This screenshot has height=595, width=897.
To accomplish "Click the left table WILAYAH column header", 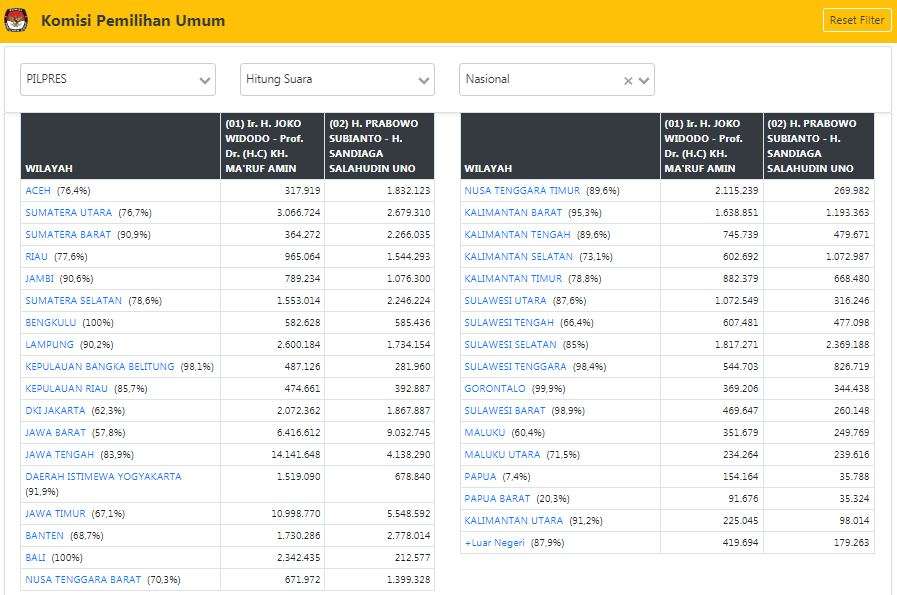I will point(49,169).
